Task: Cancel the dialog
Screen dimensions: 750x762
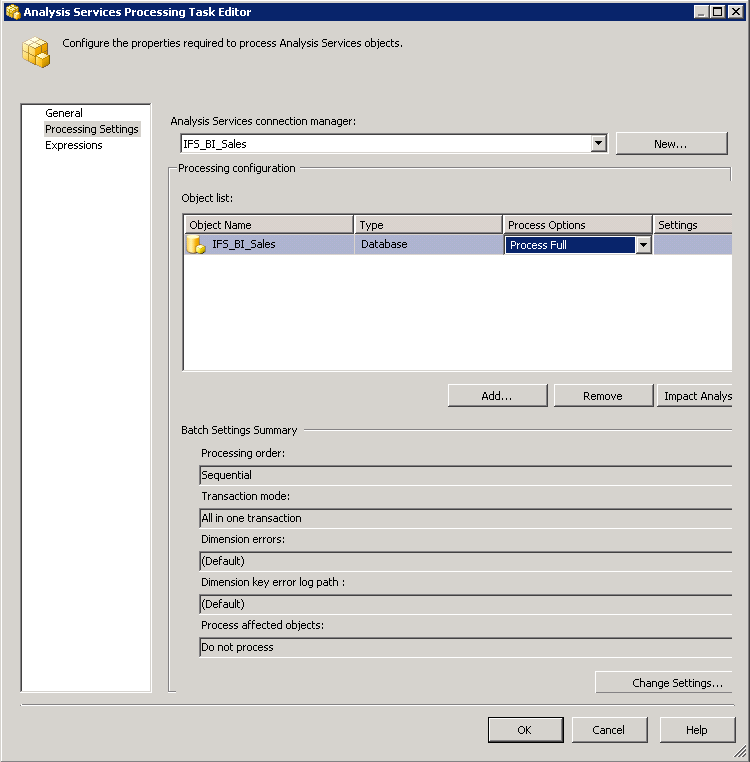Action: pos(608,730)
